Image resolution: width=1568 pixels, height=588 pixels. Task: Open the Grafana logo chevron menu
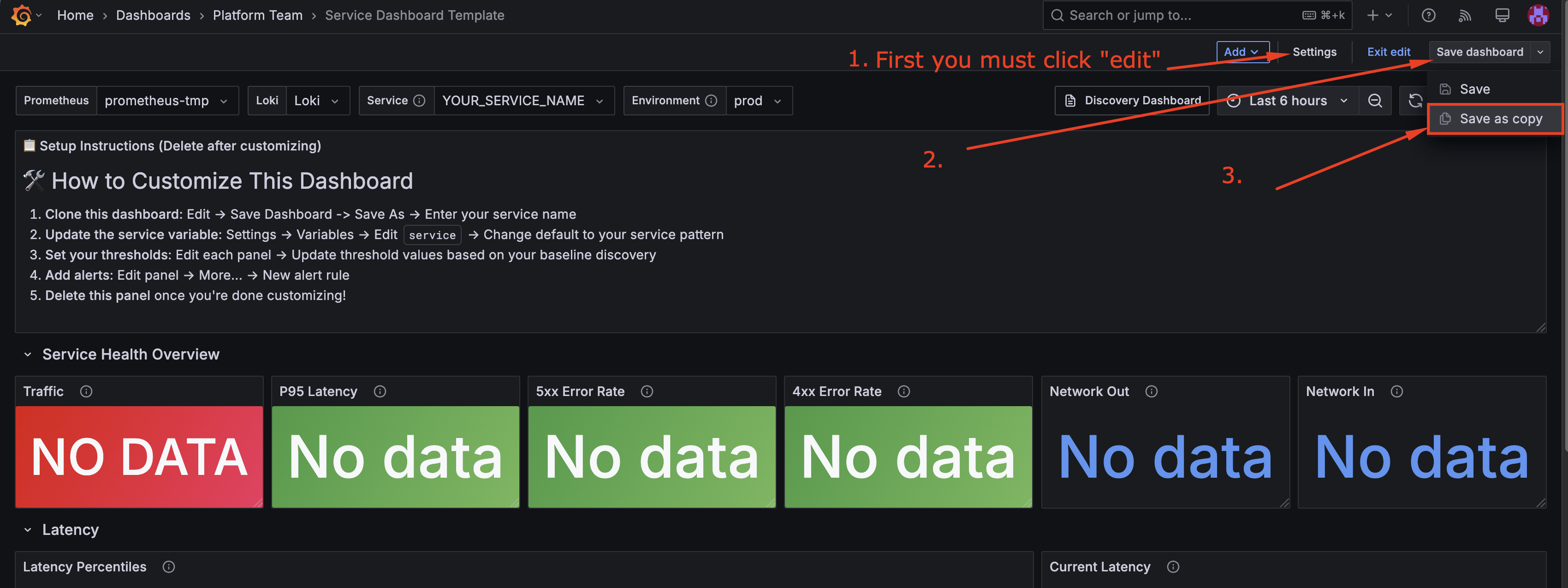coord(39,15)
